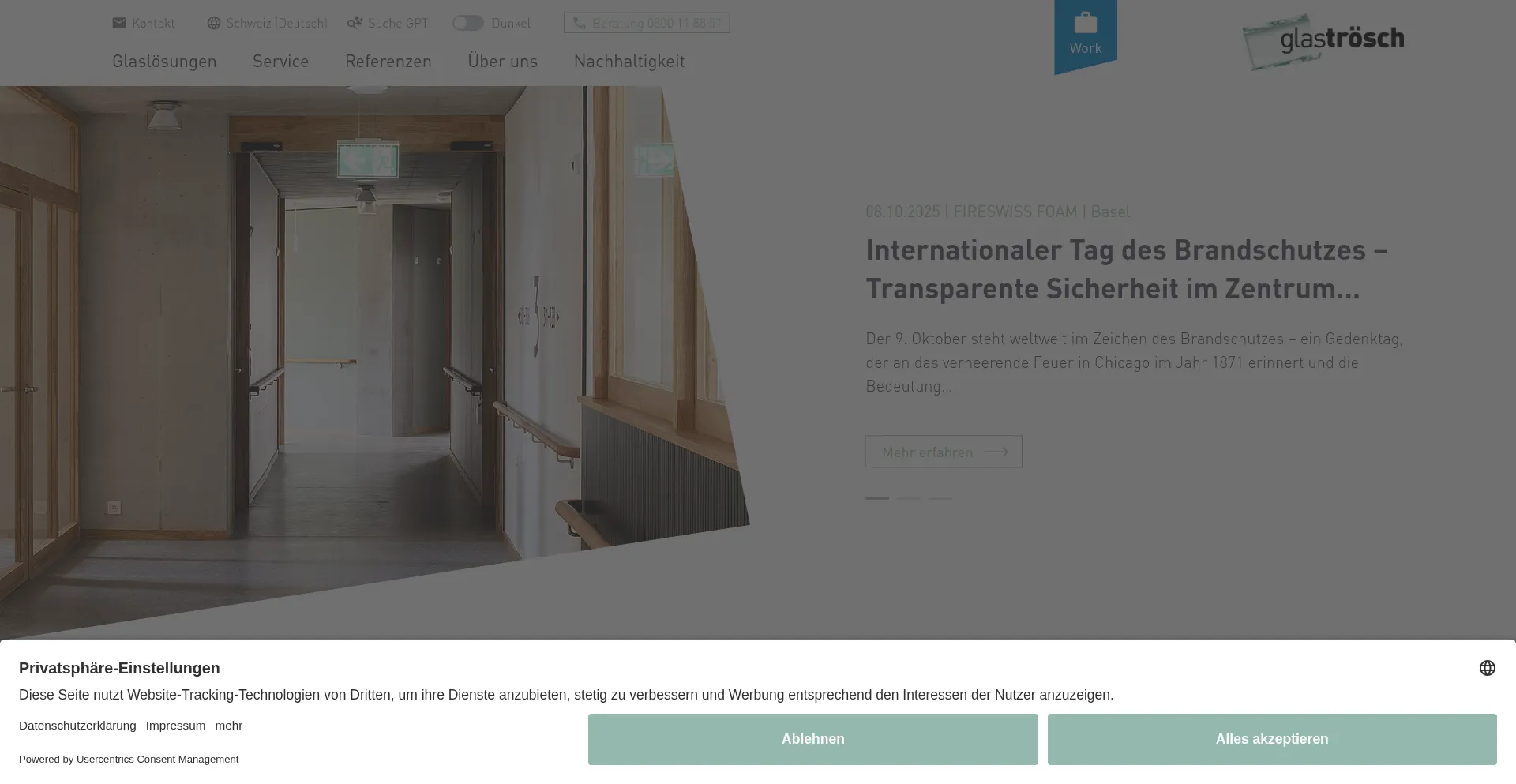Open the Nachhaltigkeit menu item
The image size is (1516, 784).
629,61
